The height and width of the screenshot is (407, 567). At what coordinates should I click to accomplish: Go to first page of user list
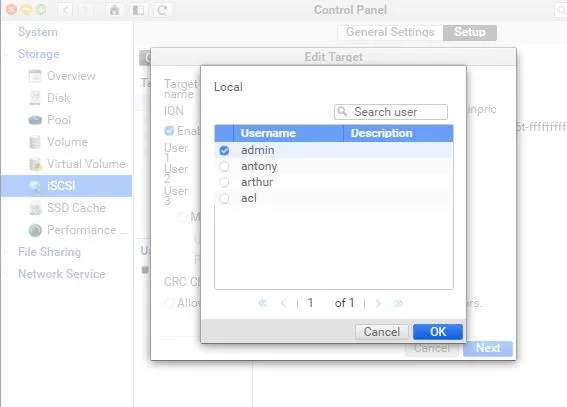pos(262,303)
